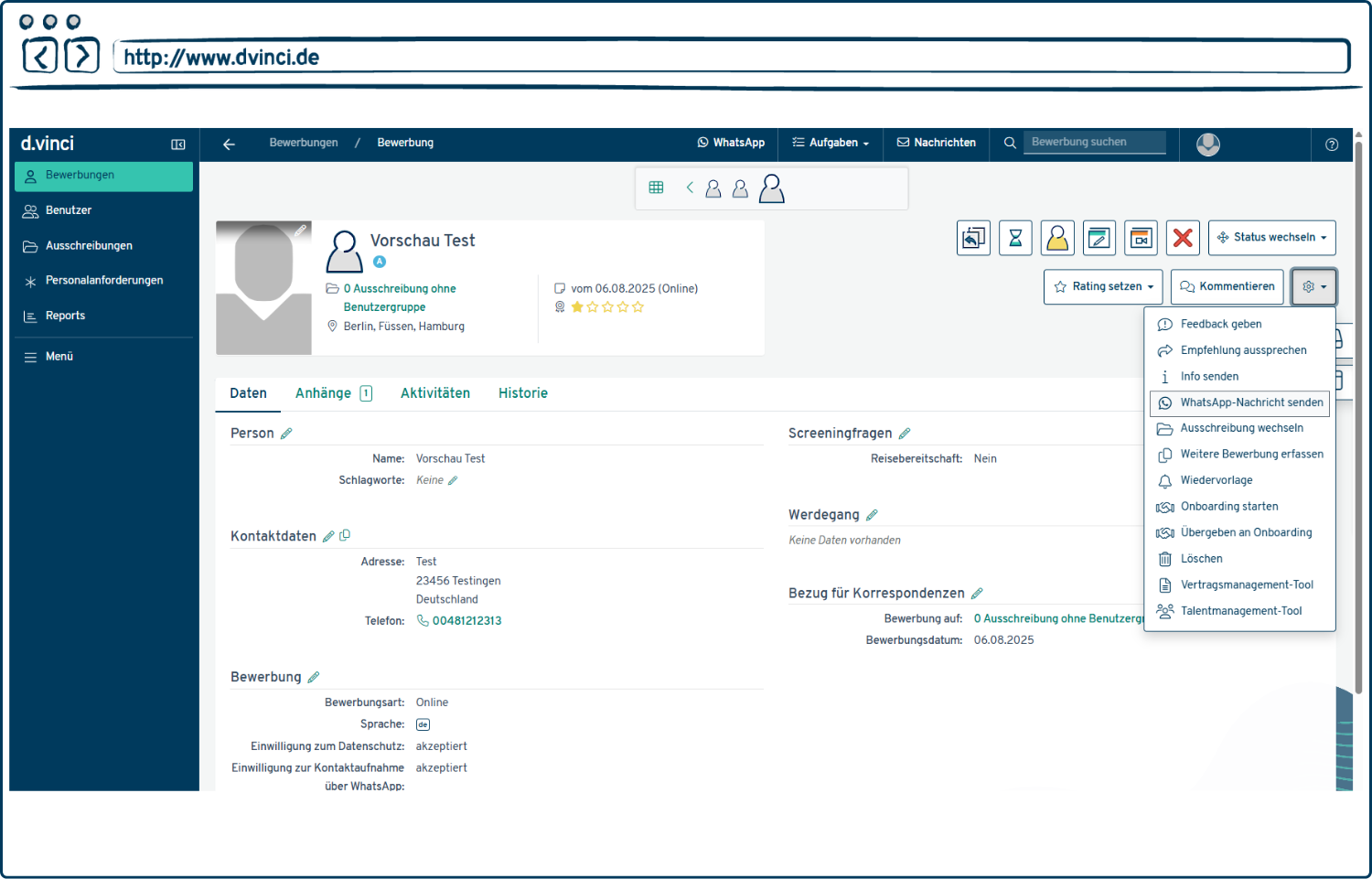Choose Onboarding starten in the gear menu
This screenshot has width=1372, height=879.
click(1228, 507)
